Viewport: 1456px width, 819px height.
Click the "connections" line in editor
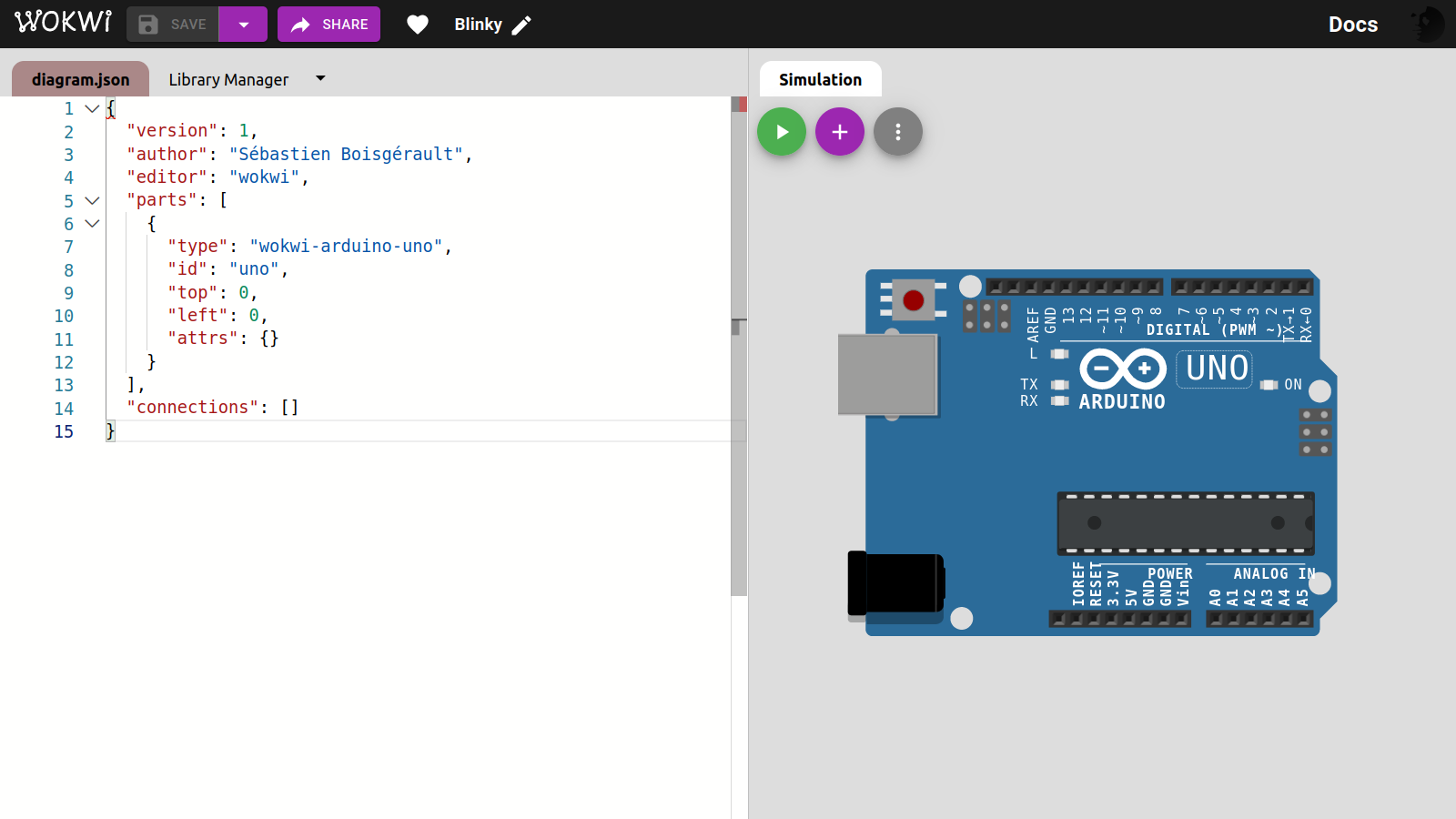pos(213,407)
